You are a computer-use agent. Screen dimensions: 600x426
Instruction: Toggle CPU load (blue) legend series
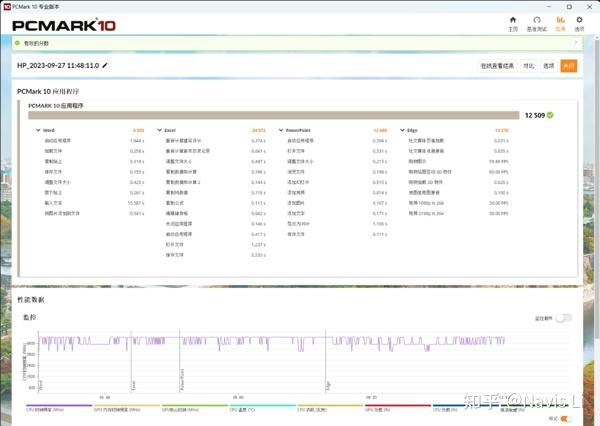(x=466, y=408)
